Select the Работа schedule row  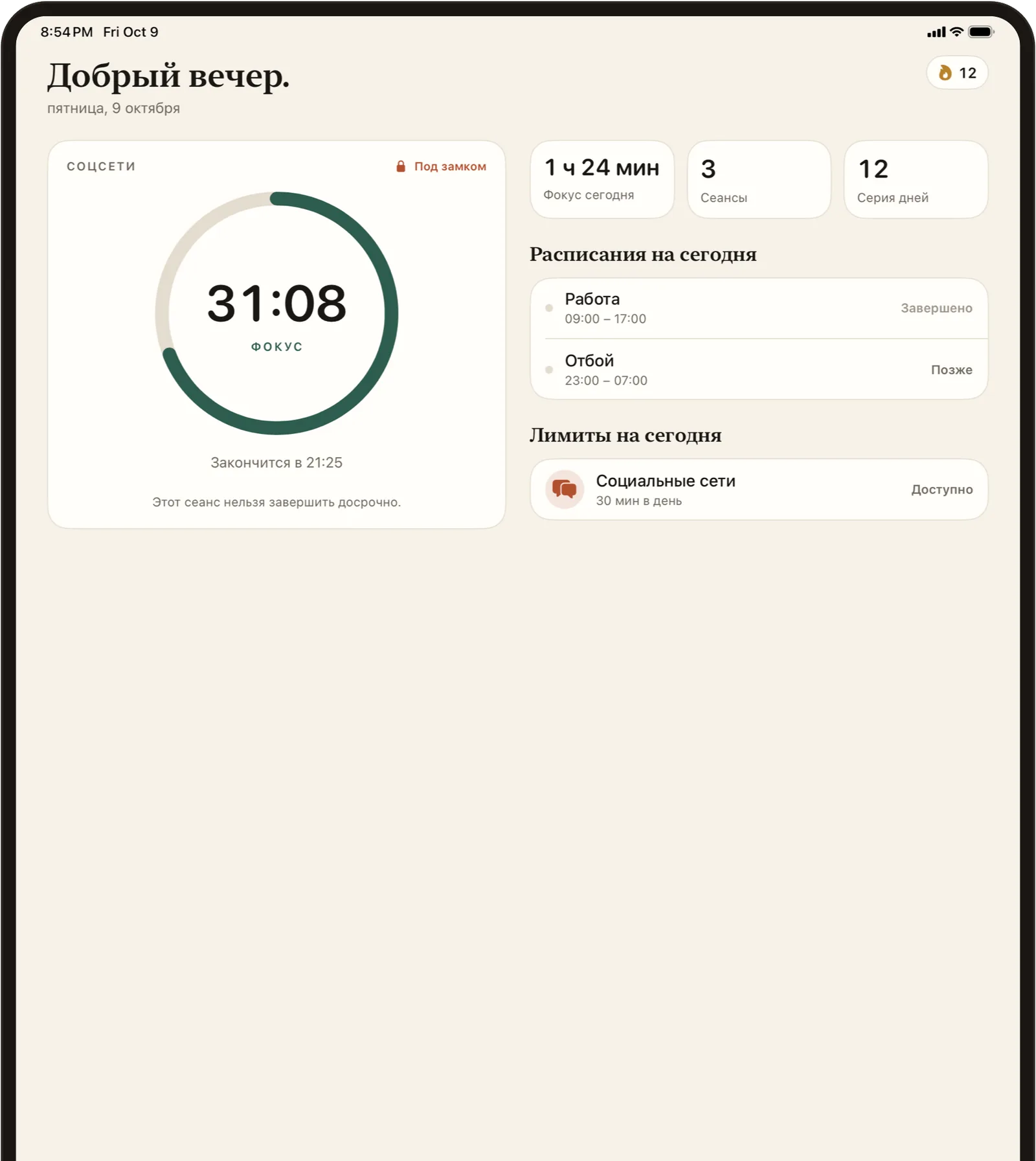pyautogui.click(x=759, y=308)
